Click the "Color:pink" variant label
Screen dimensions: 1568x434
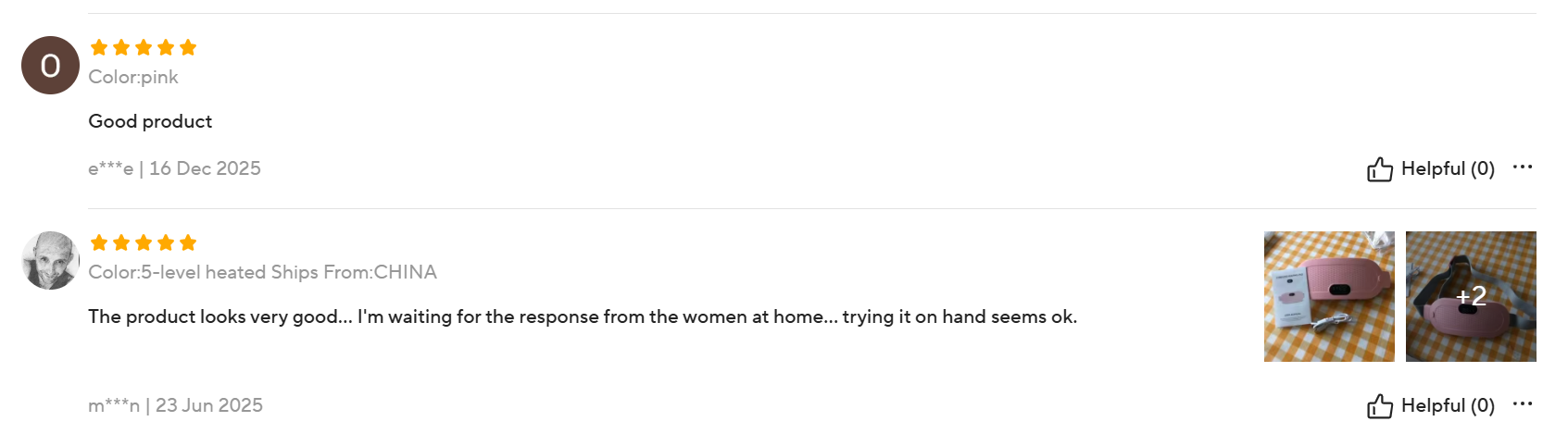pos(133,78)
